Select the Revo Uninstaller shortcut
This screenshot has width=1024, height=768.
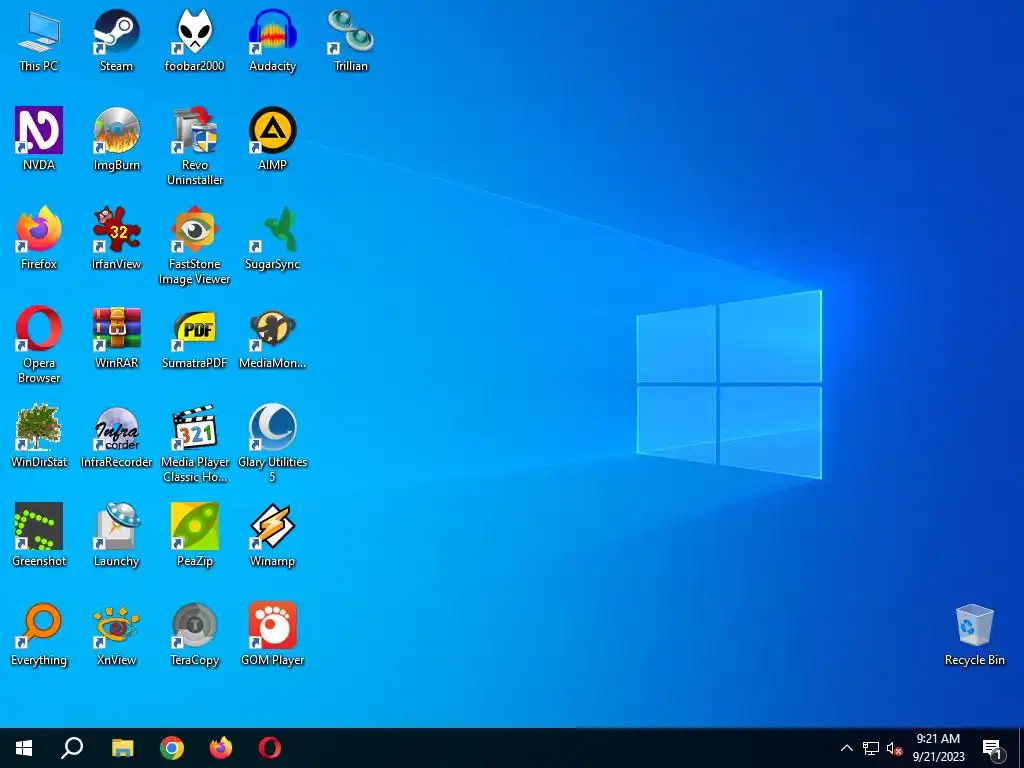pyautogui.click(x=195, y=146)
